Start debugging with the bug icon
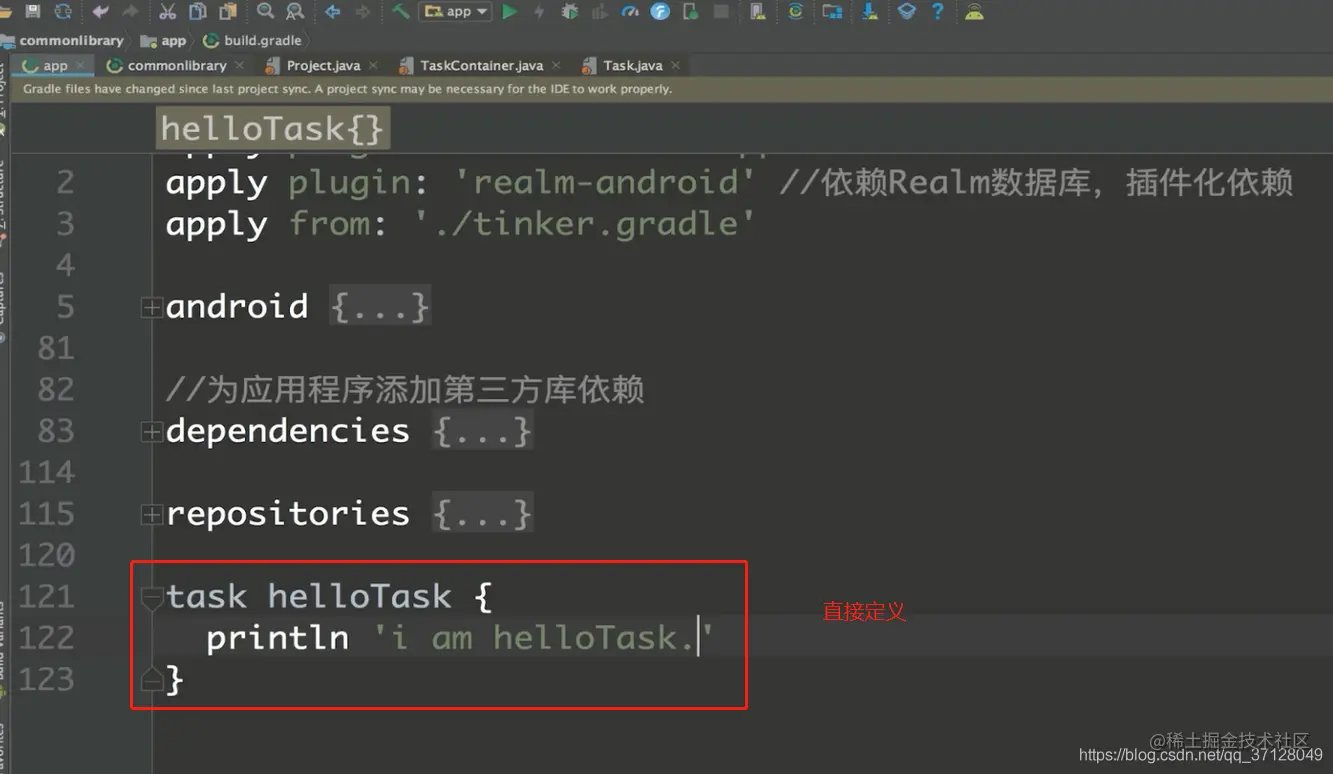Image resolution: width=1333 pixels, height=774 pixels. pos(569,12)
